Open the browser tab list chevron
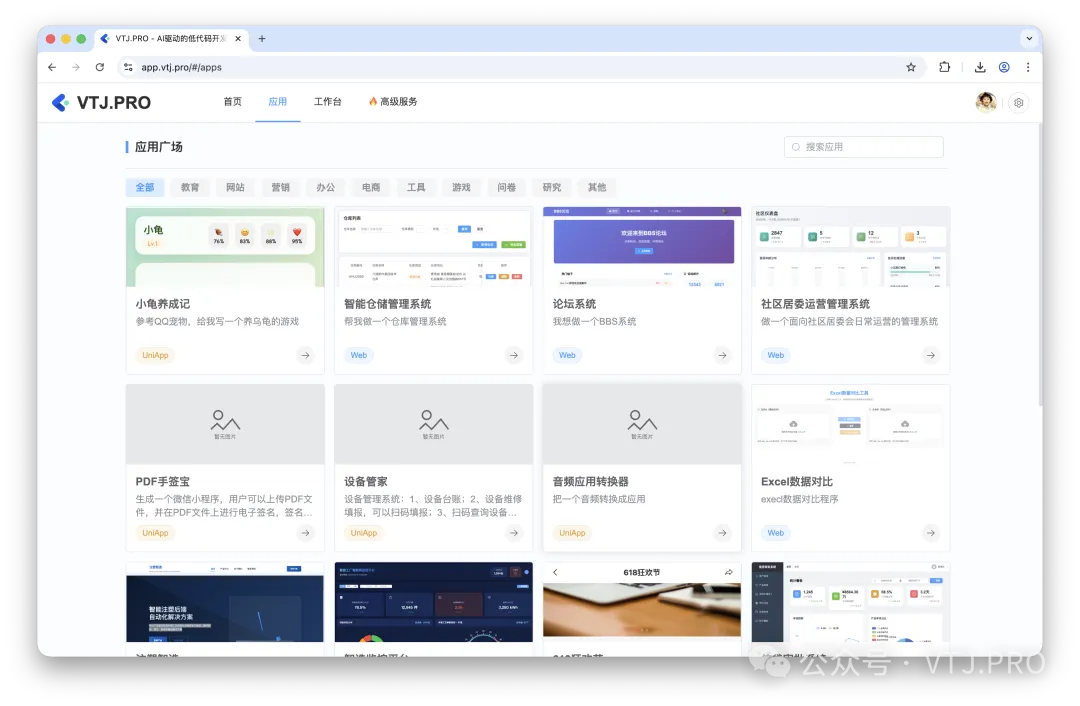Viewport: 1080px width, 706px height. [x=1030, y=38]
